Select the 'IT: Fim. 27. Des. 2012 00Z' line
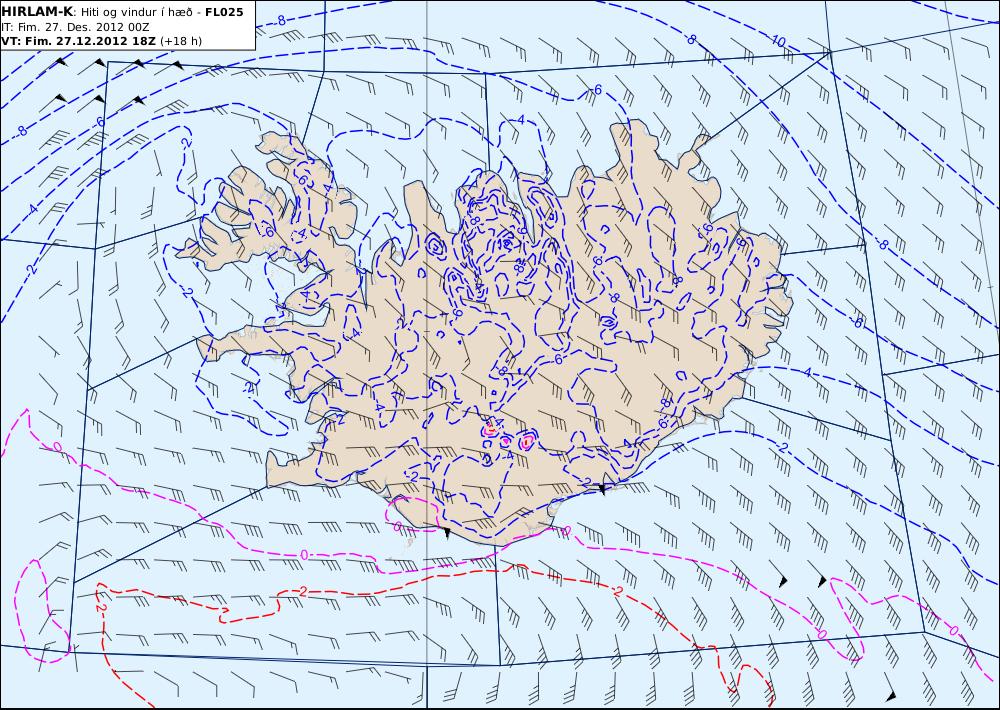 (75, 27)
